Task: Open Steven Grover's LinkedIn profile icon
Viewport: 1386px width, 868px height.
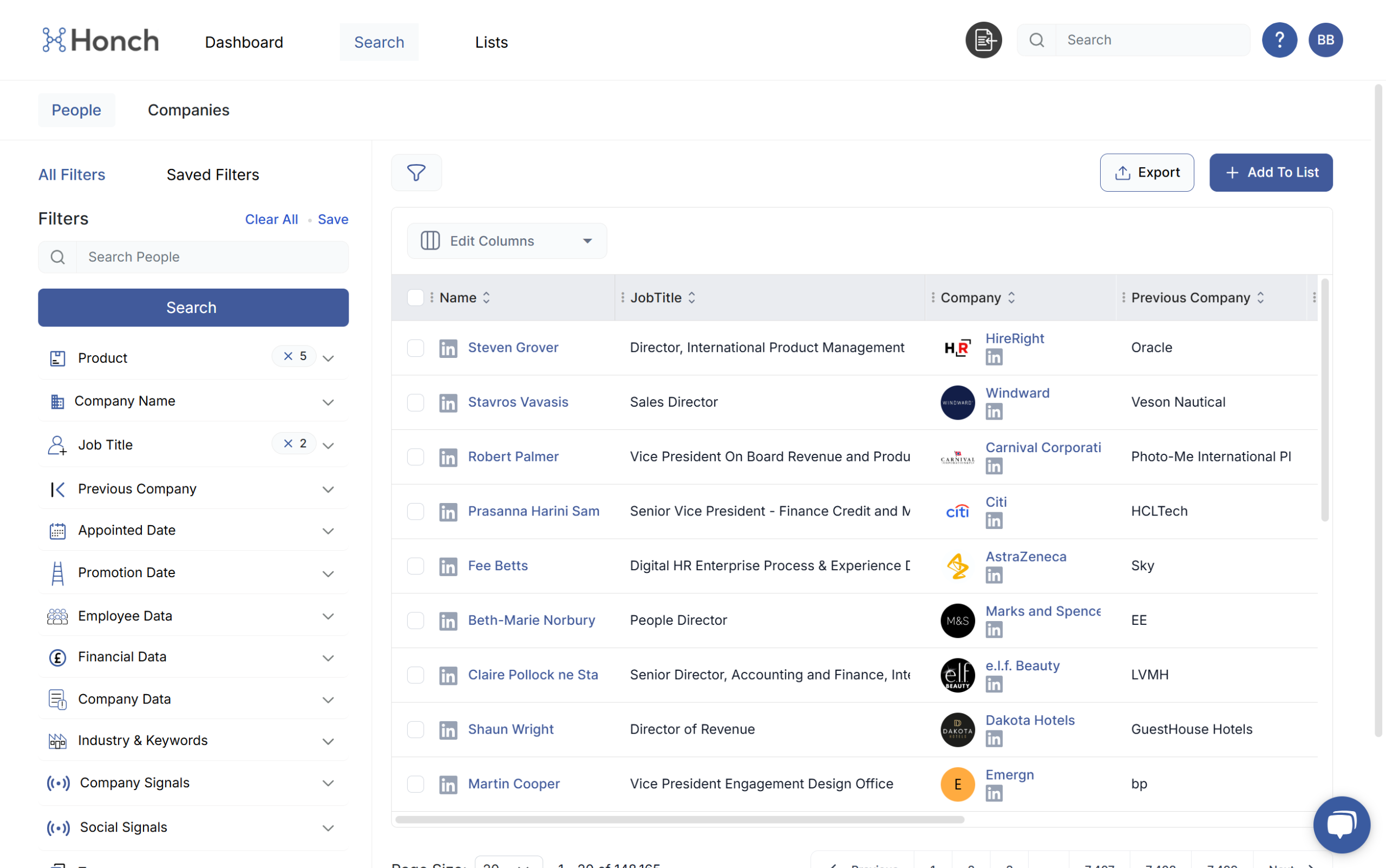Action: (x=448, y=348)
